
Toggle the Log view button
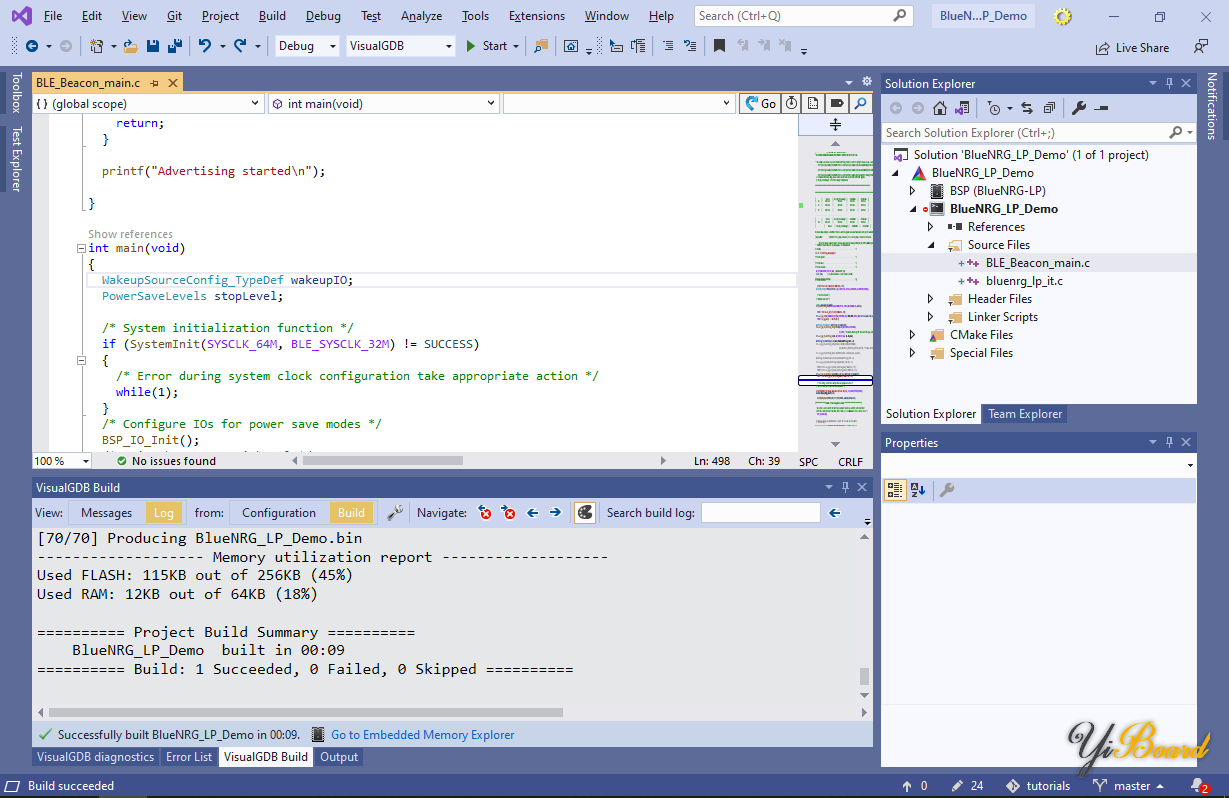(x=163, y=513)
